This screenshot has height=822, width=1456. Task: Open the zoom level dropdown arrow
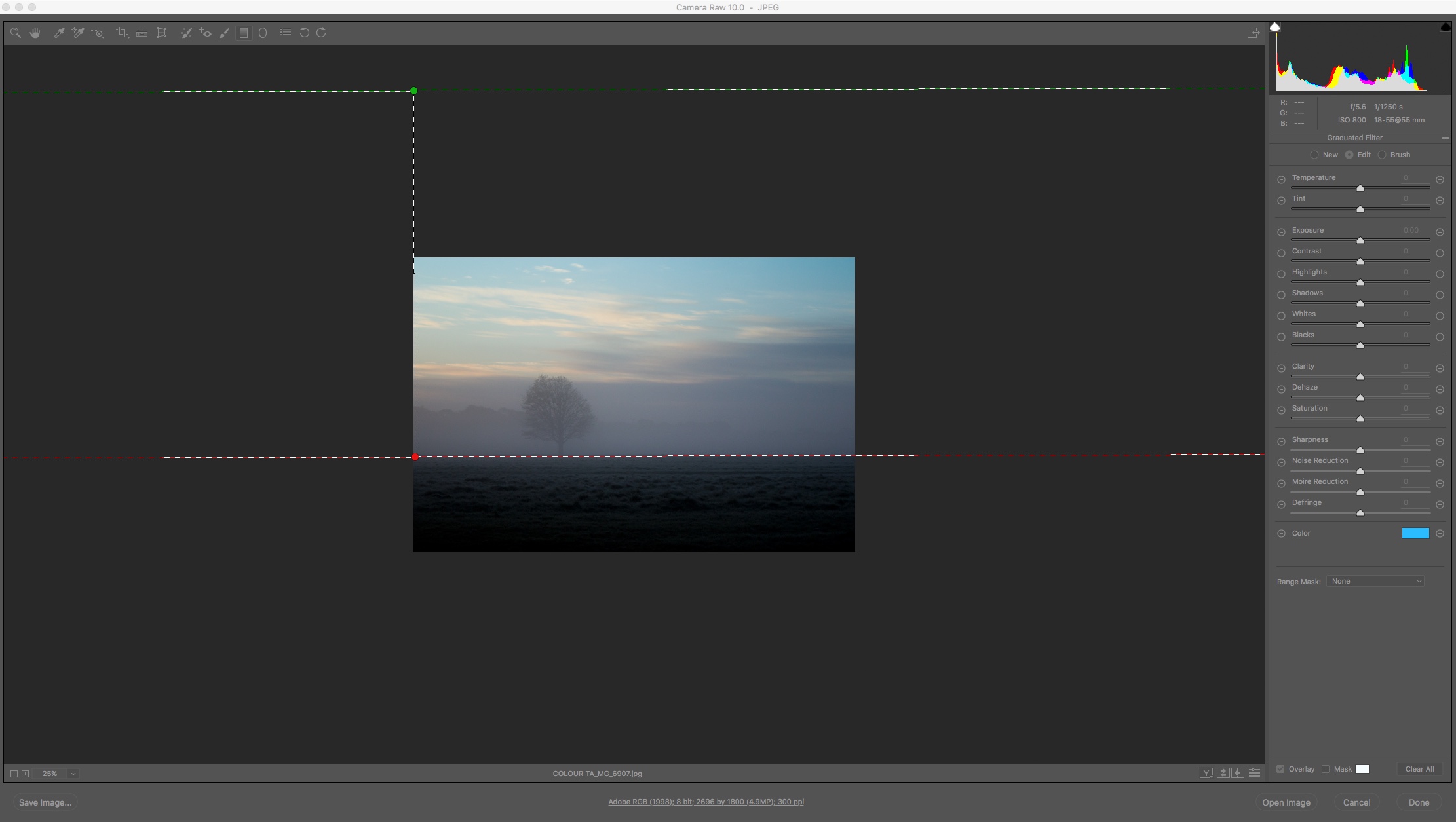pos(73,774)
